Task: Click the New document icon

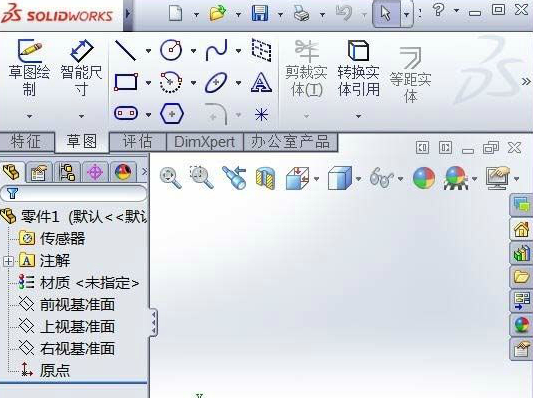Action: pos(175,14)
